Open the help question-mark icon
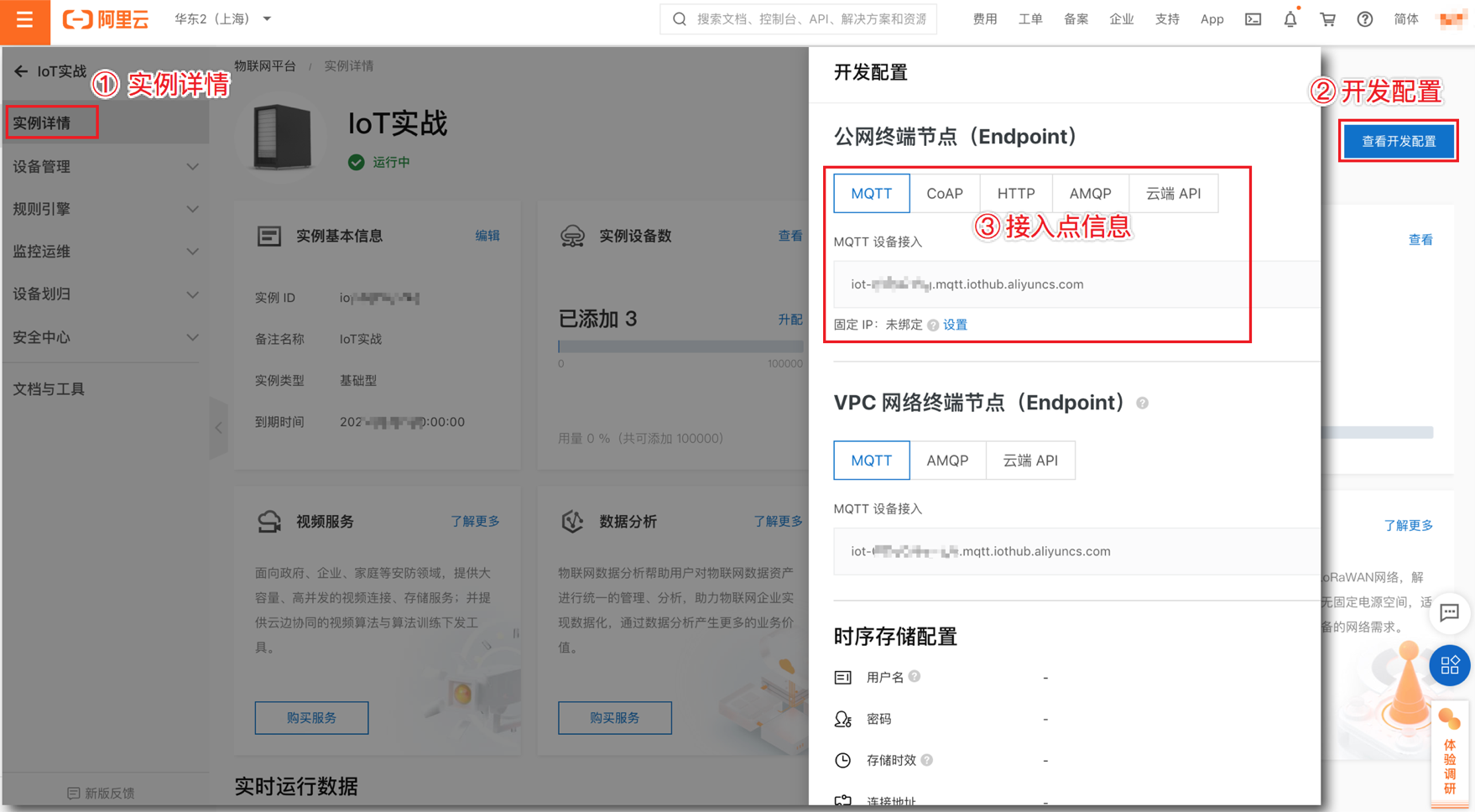Screen dimensions: 1475x812 coord(1365,18)
